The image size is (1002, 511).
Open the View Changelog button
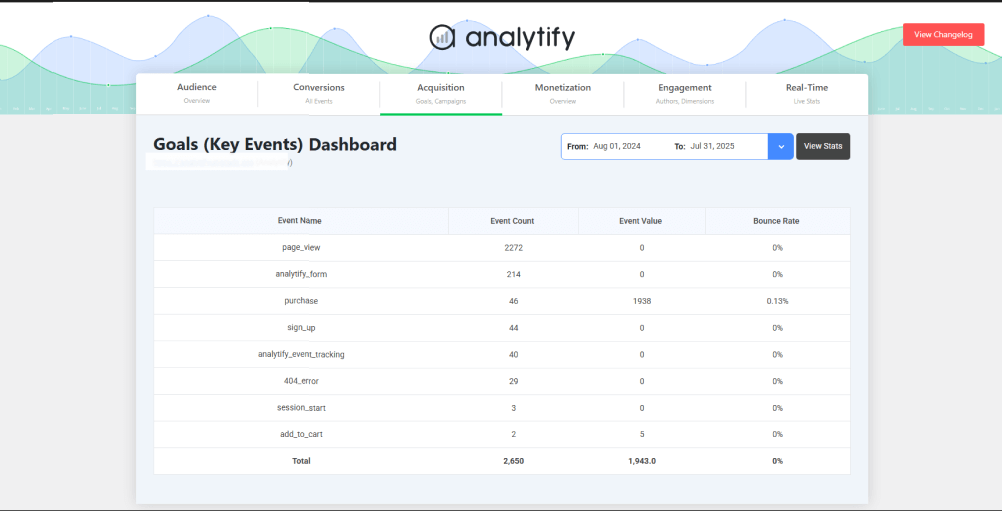coord(943,34)
